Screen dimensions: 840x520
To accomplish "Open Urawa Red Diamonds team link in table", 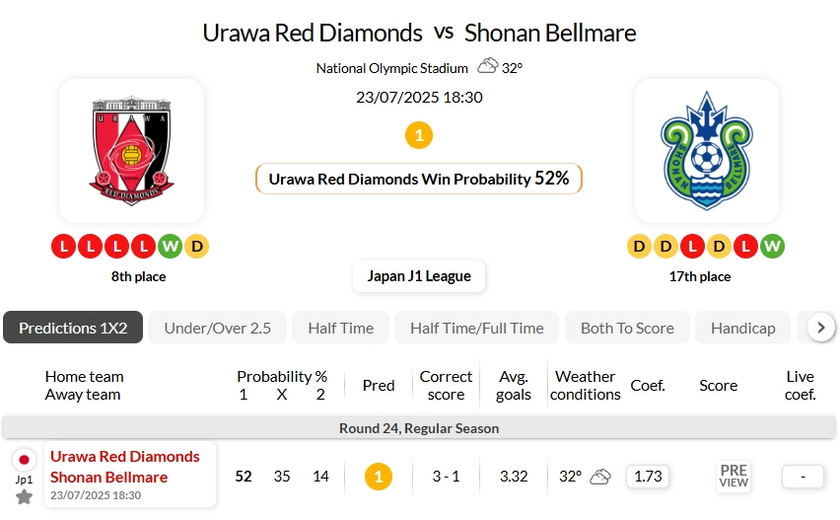I will click(125, 456).
